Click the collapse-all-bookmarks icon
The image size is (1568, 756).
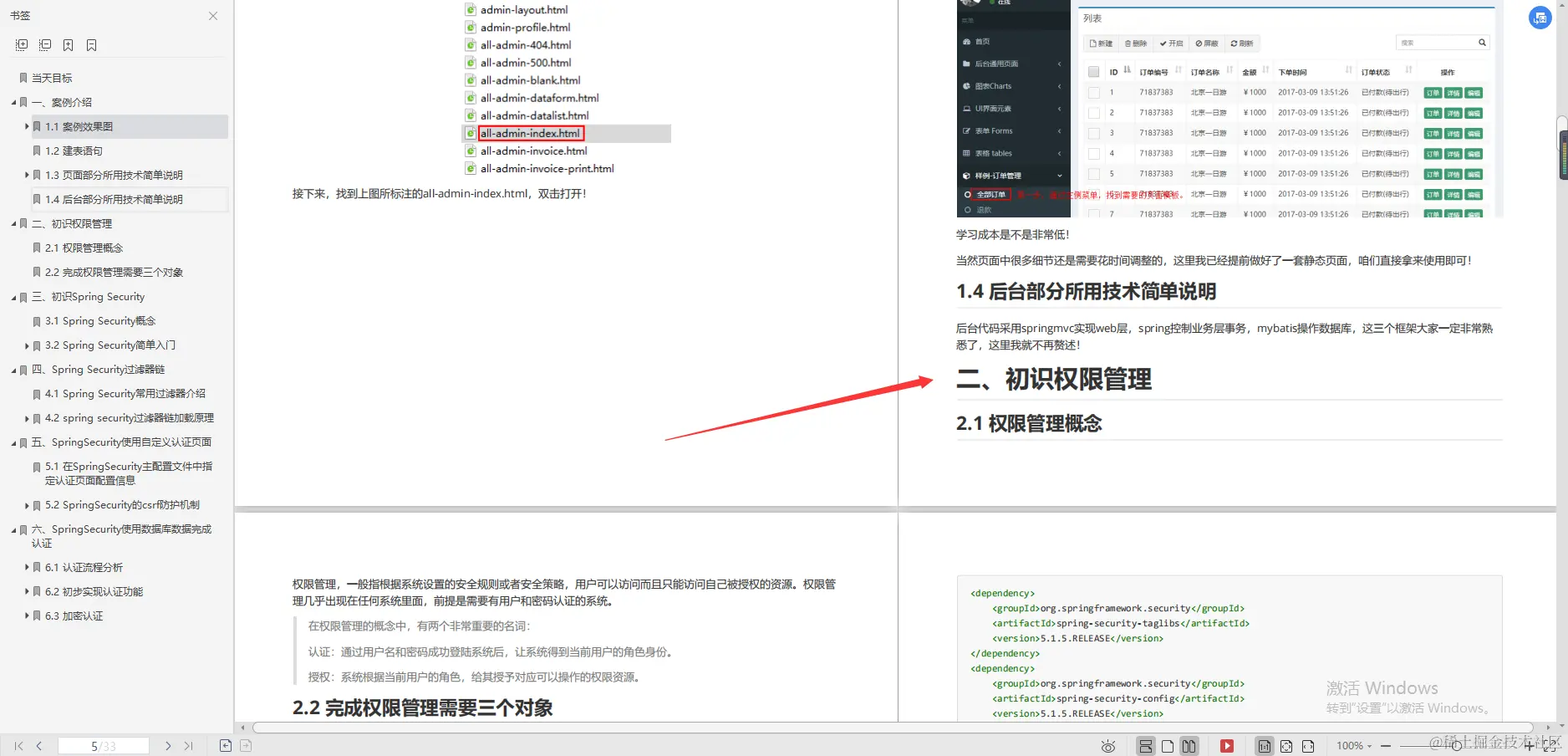point(45,44)
